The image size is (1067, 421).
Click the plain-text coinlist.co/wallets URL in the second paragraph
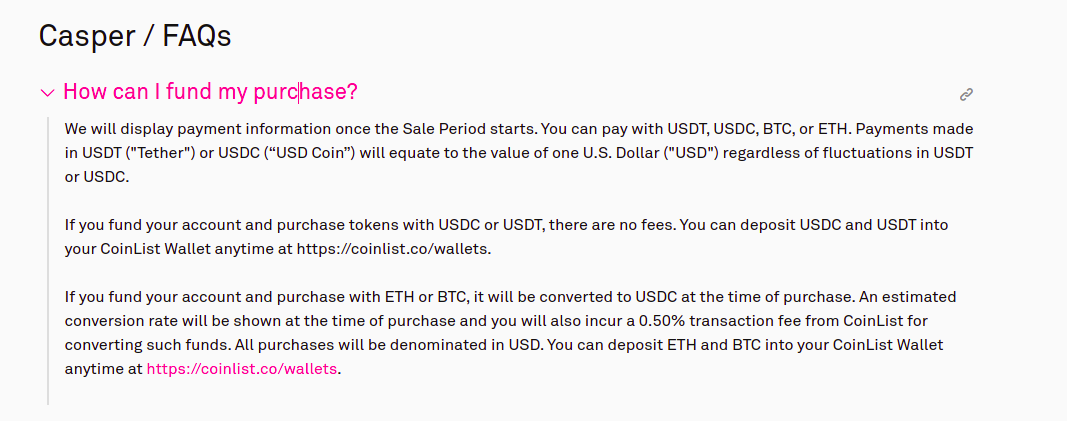392,248
